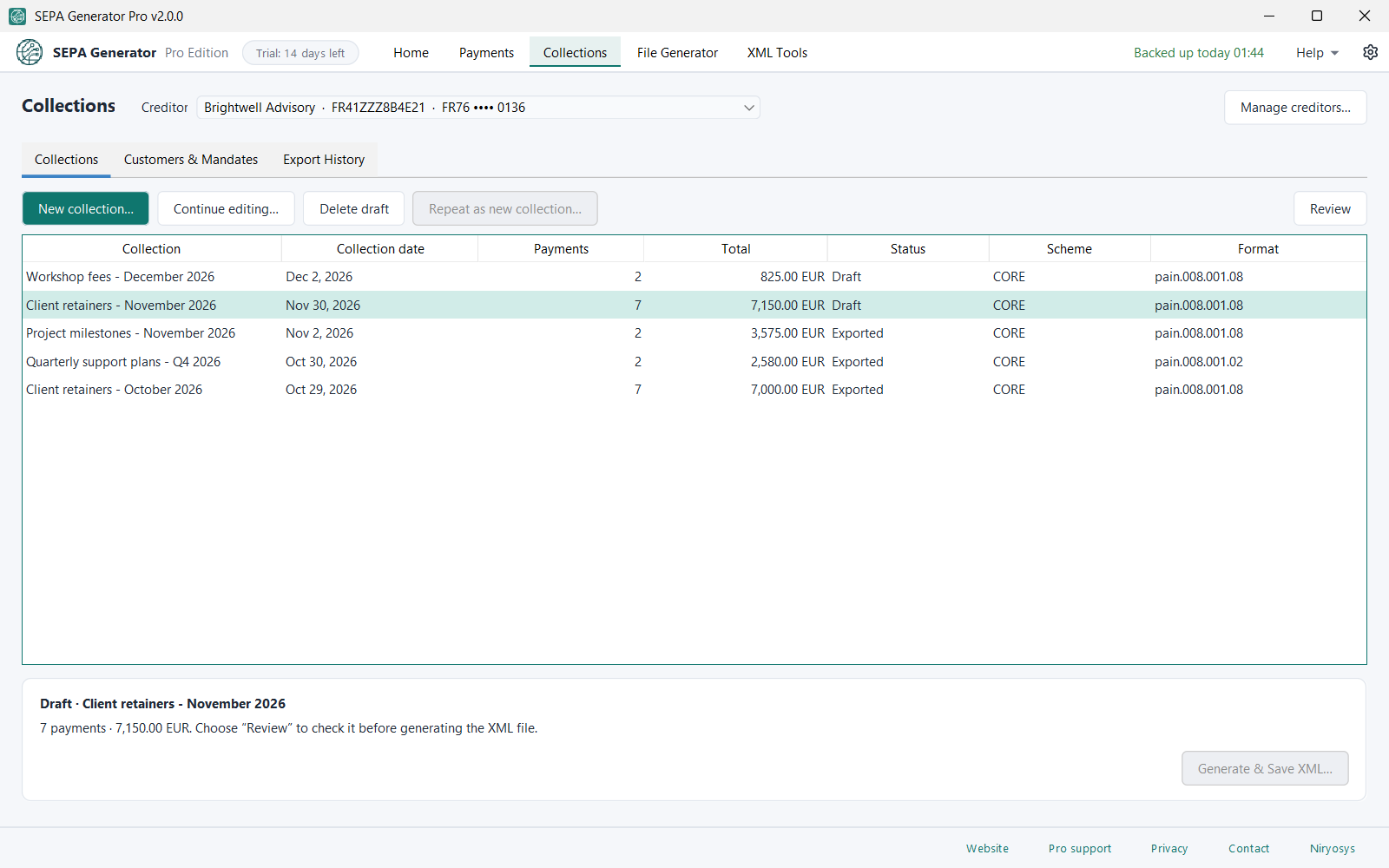Click the Review button
The width and height of the screenshot is (1389, 868).
(1330, 209)
